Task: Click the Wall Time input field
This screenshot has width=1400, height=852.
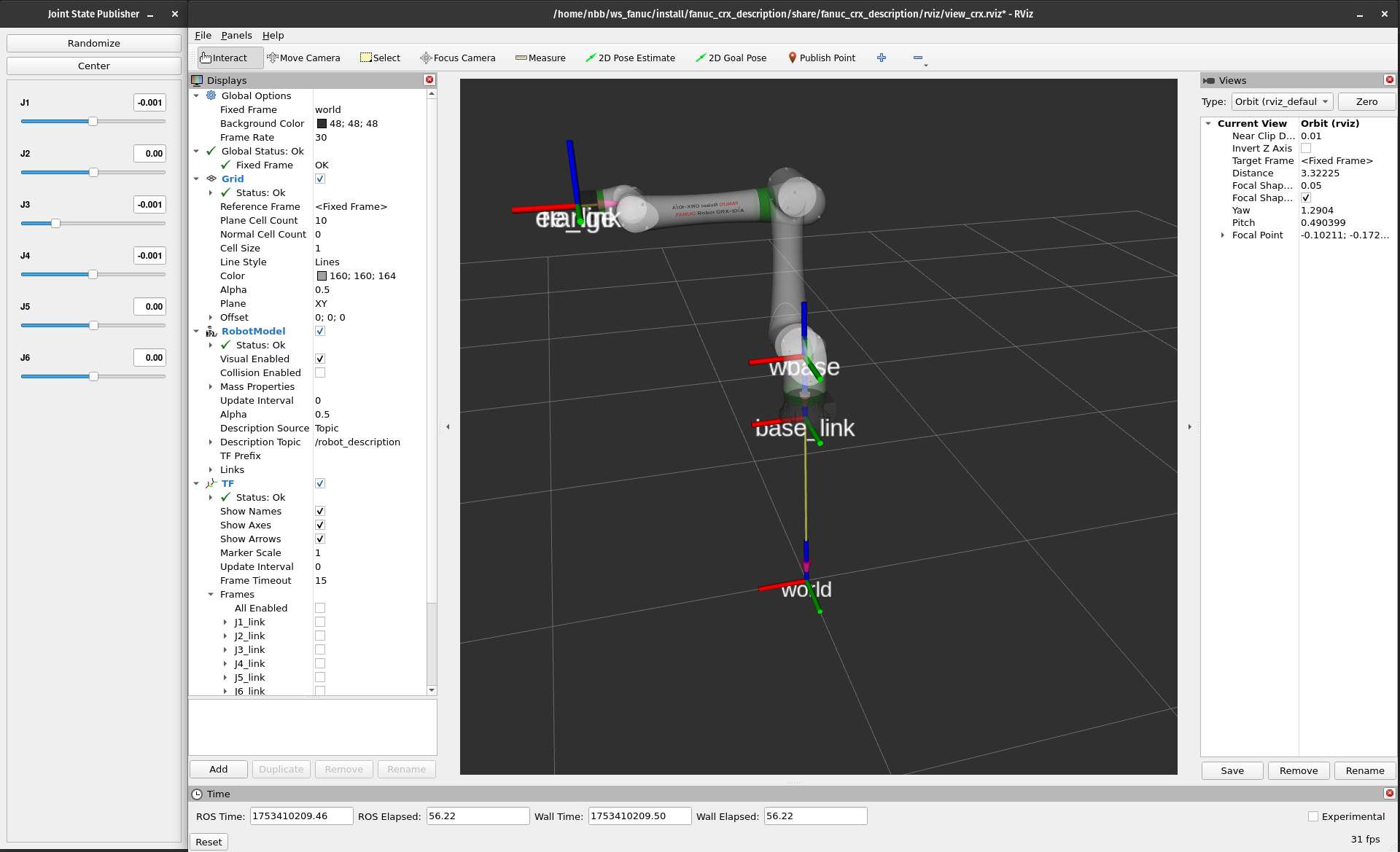Action: tap(639, 816)
